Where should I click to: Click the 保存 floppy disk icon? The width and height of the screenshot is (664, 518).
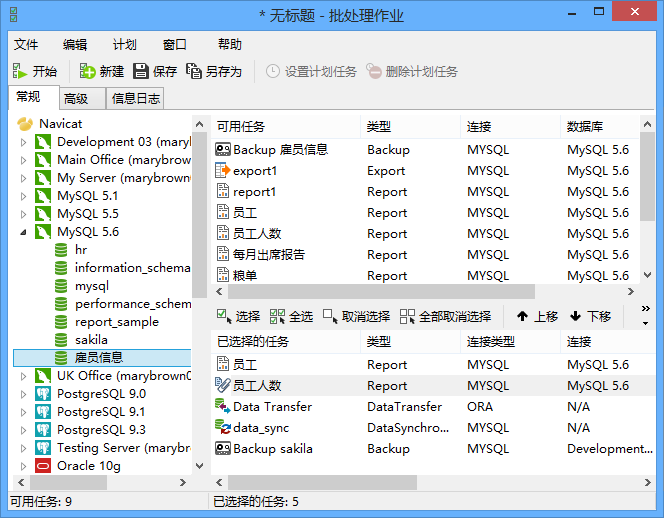[x=141, y=71]
